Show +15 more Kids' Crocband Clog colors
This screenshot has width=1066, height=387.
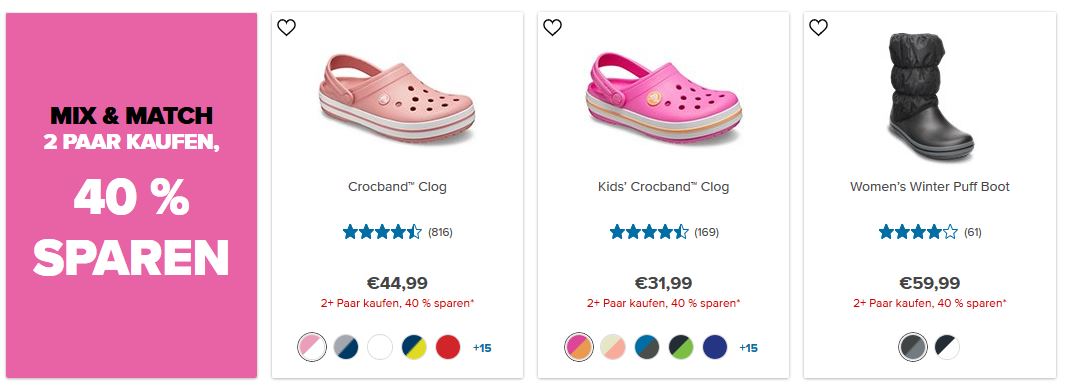tap(749, 348)
